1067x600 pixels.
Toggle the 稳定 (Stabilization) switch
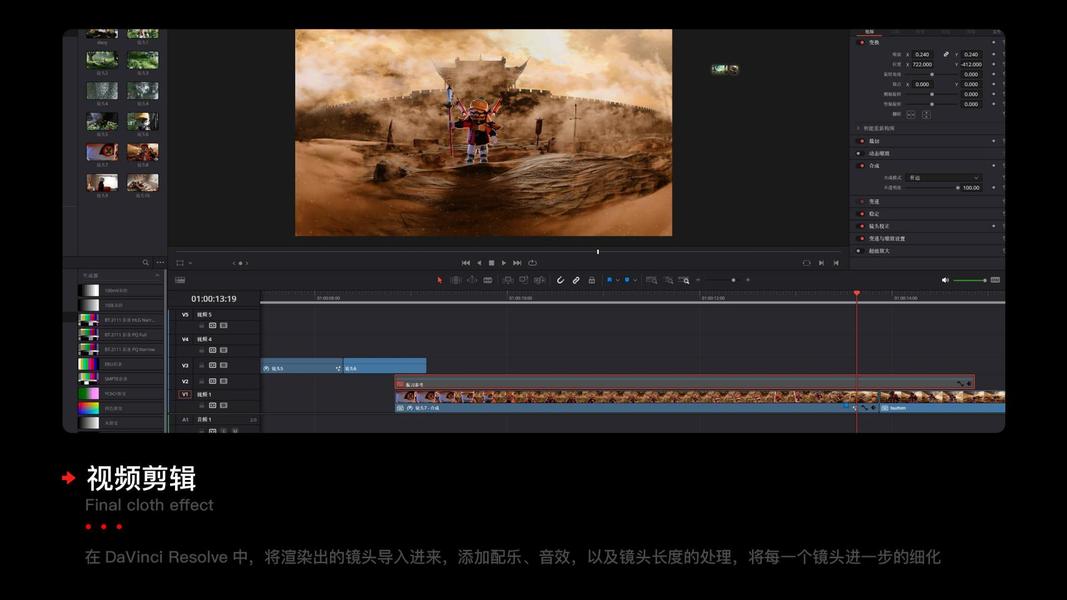pos(862,214)
